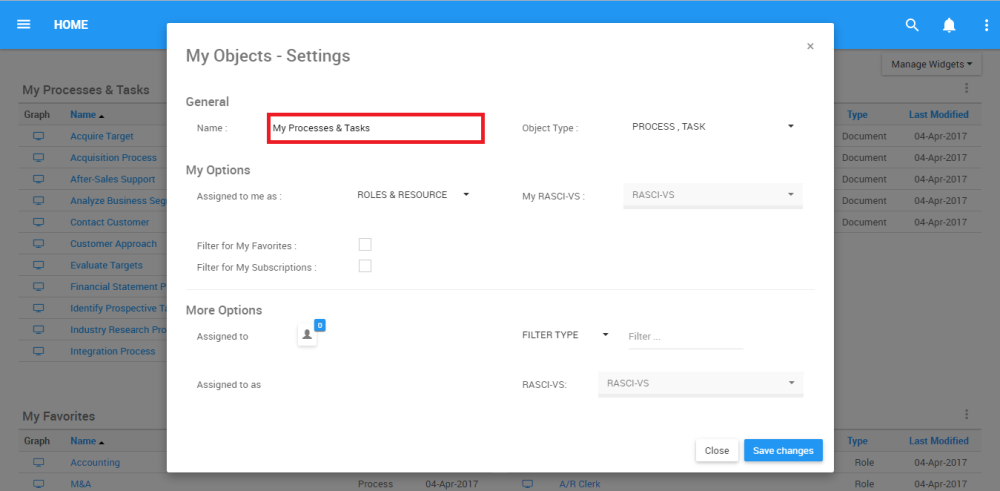The height and width of the screenshot is (491, 1000).
Task: Open the notifications bell
Action: (x=949, y=25)
